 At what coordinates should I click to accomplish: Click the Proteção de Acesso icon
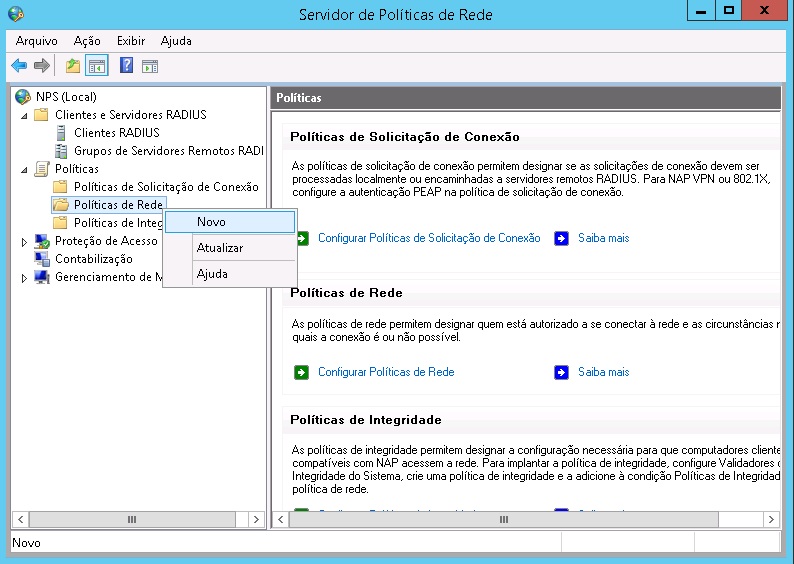click(42, 241)
